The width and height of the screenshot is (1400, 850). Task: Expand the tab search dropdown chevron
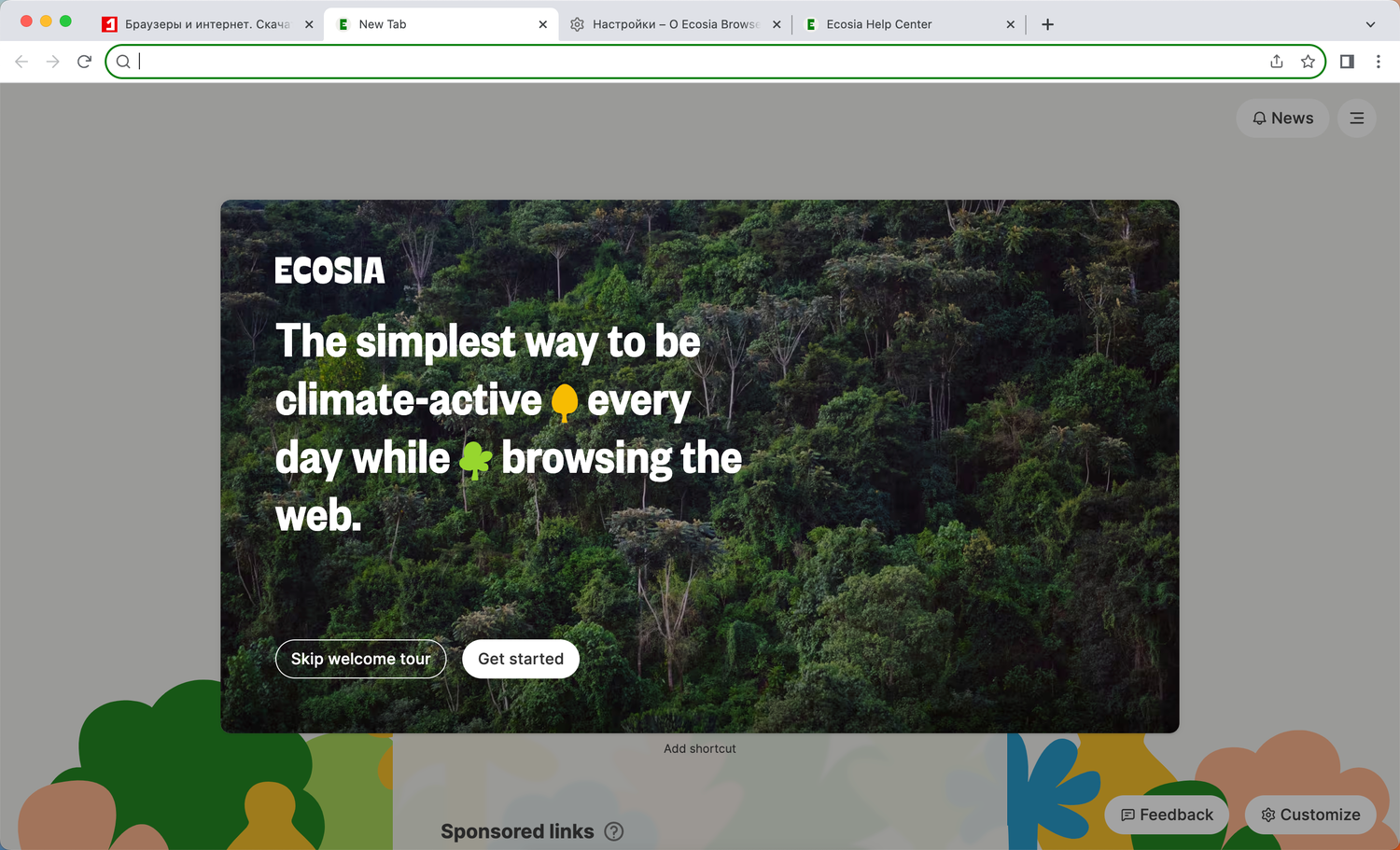click(x=1370, y=24)
